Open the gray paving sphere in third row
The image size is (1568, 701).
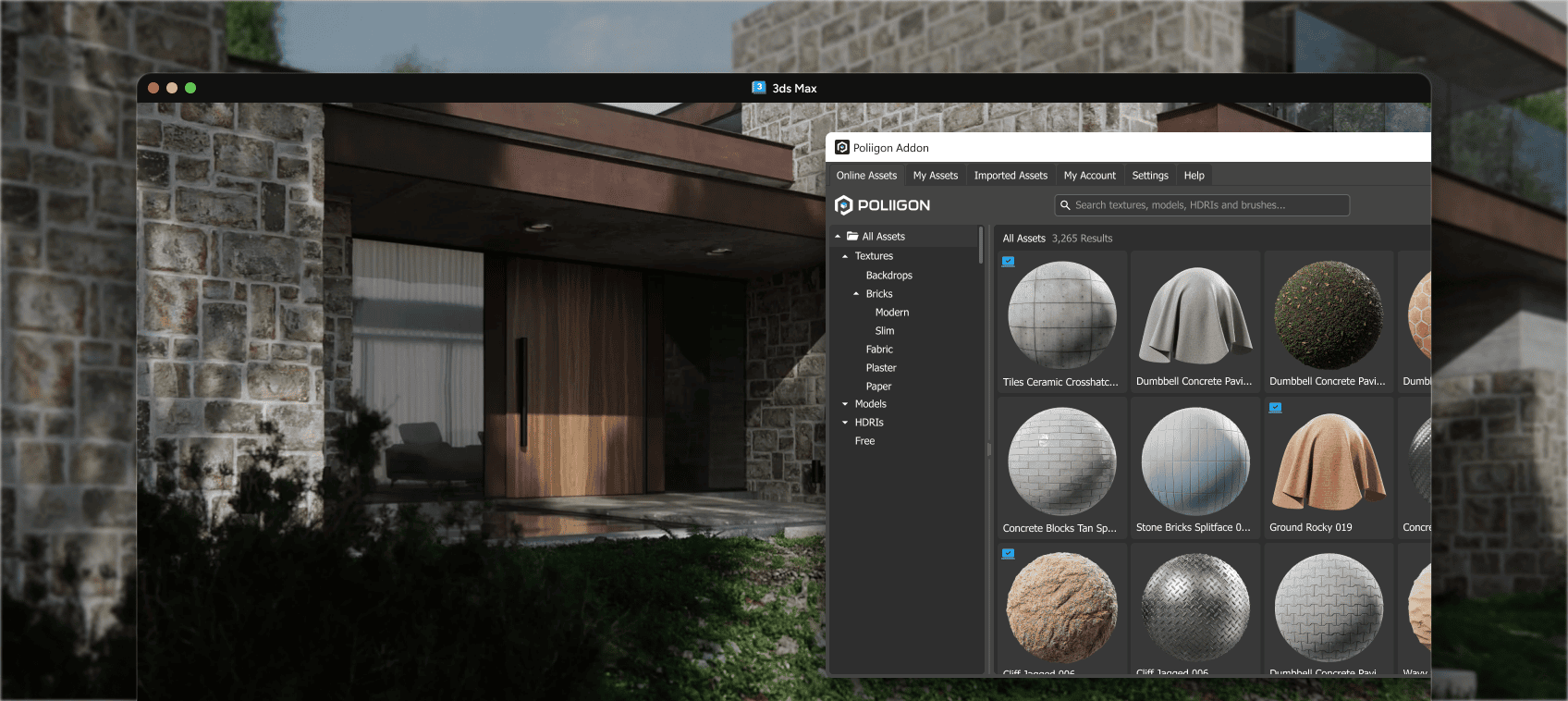[x=1329, y=608]
